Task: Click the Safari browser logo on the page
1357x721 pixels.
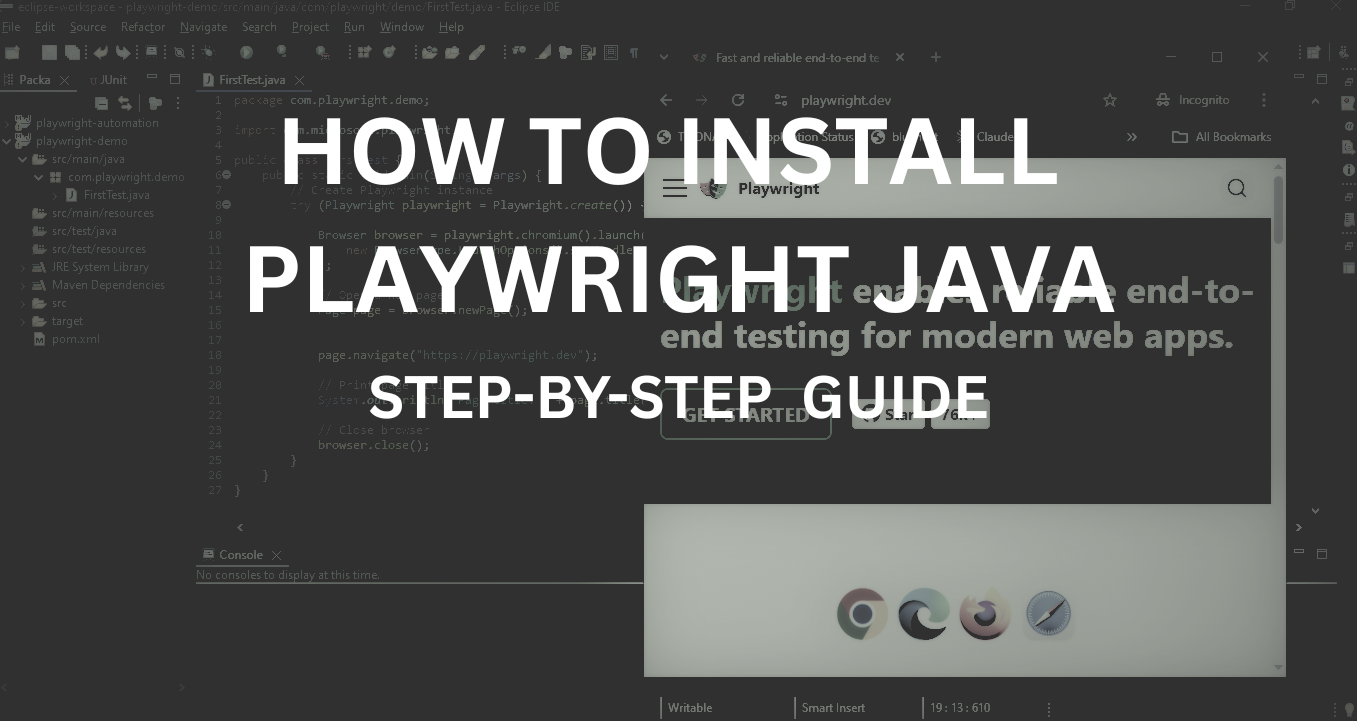Action: [1047, 614]
